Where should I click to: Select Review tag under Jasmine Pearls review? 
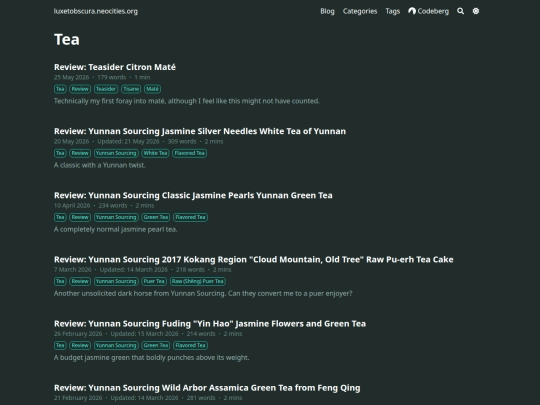80,217
